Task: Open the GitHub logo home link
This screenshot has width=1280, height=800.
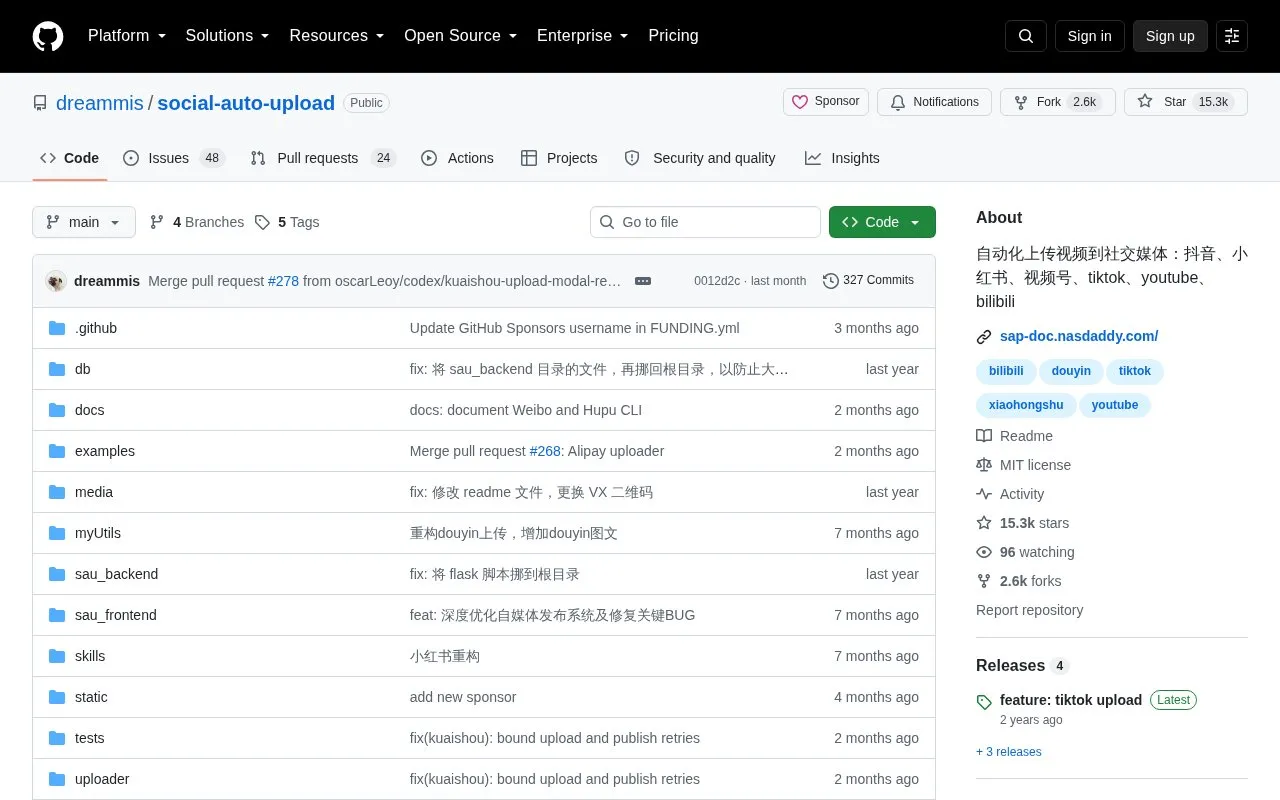Action: click(48, 36)
